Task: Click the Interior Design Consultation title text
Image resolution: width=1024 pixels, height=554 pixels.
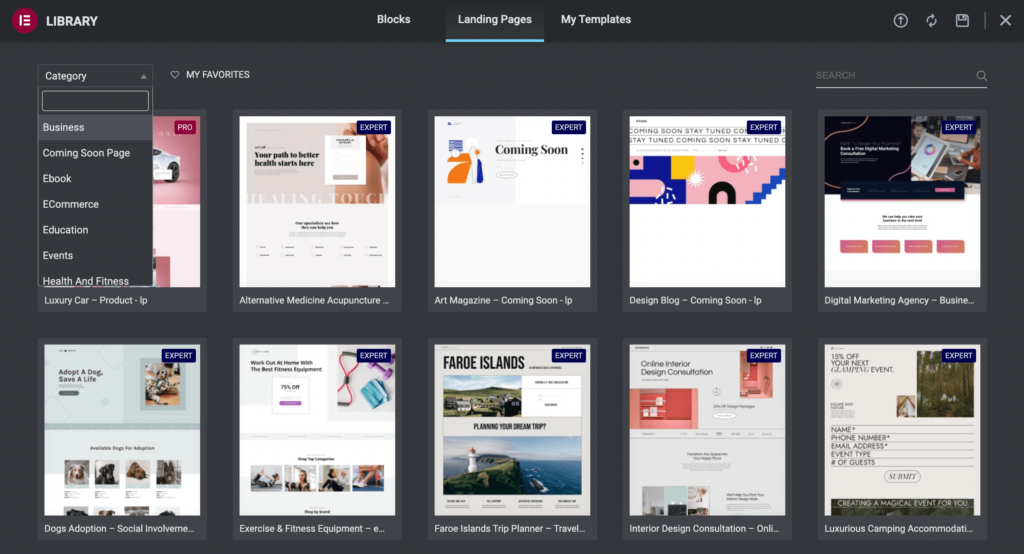Action: [704, 529]
